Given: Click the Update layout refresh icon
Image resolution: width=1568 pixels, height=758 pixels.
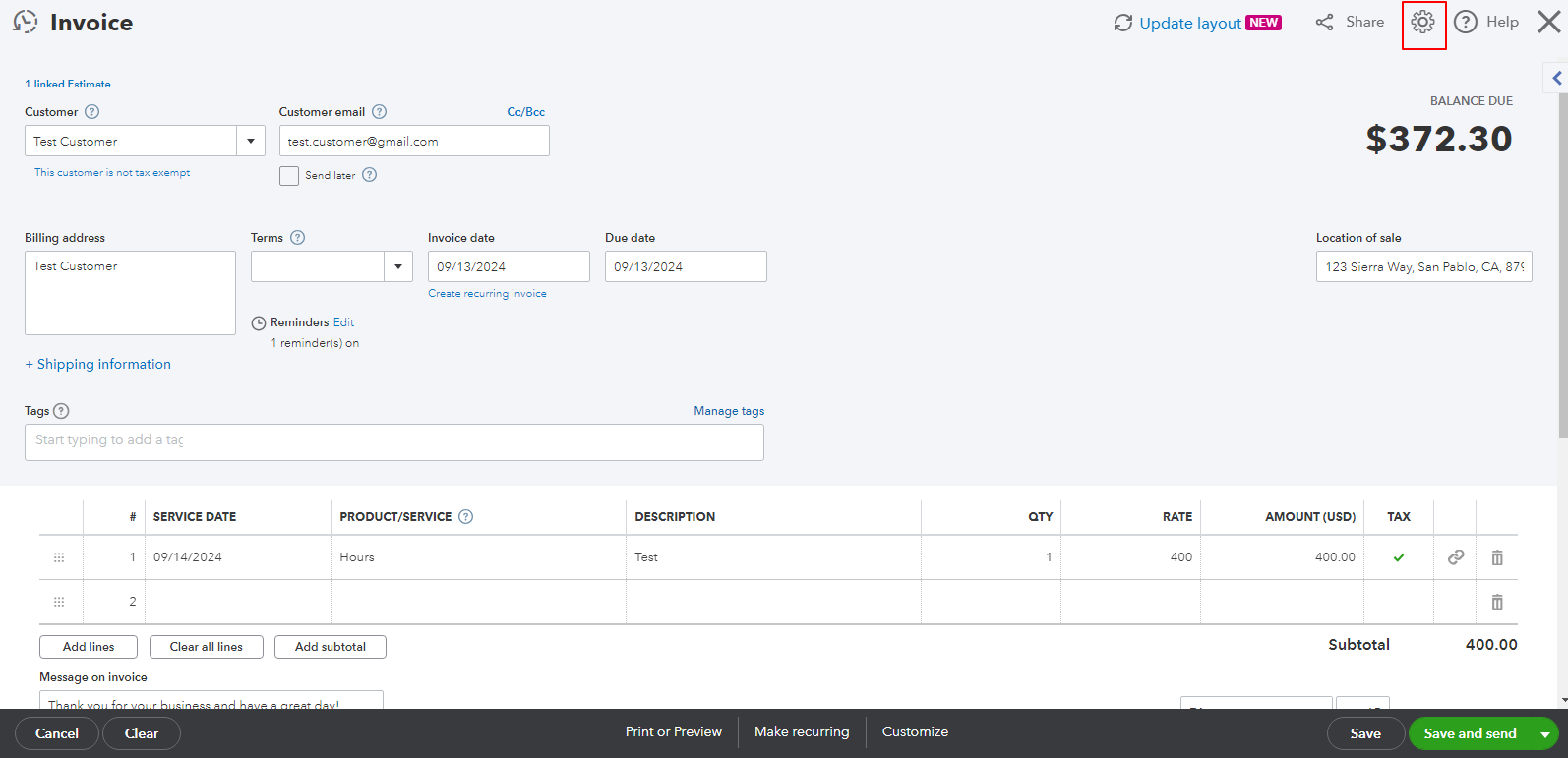Looking at the screenshot, I should point(1122,23).
